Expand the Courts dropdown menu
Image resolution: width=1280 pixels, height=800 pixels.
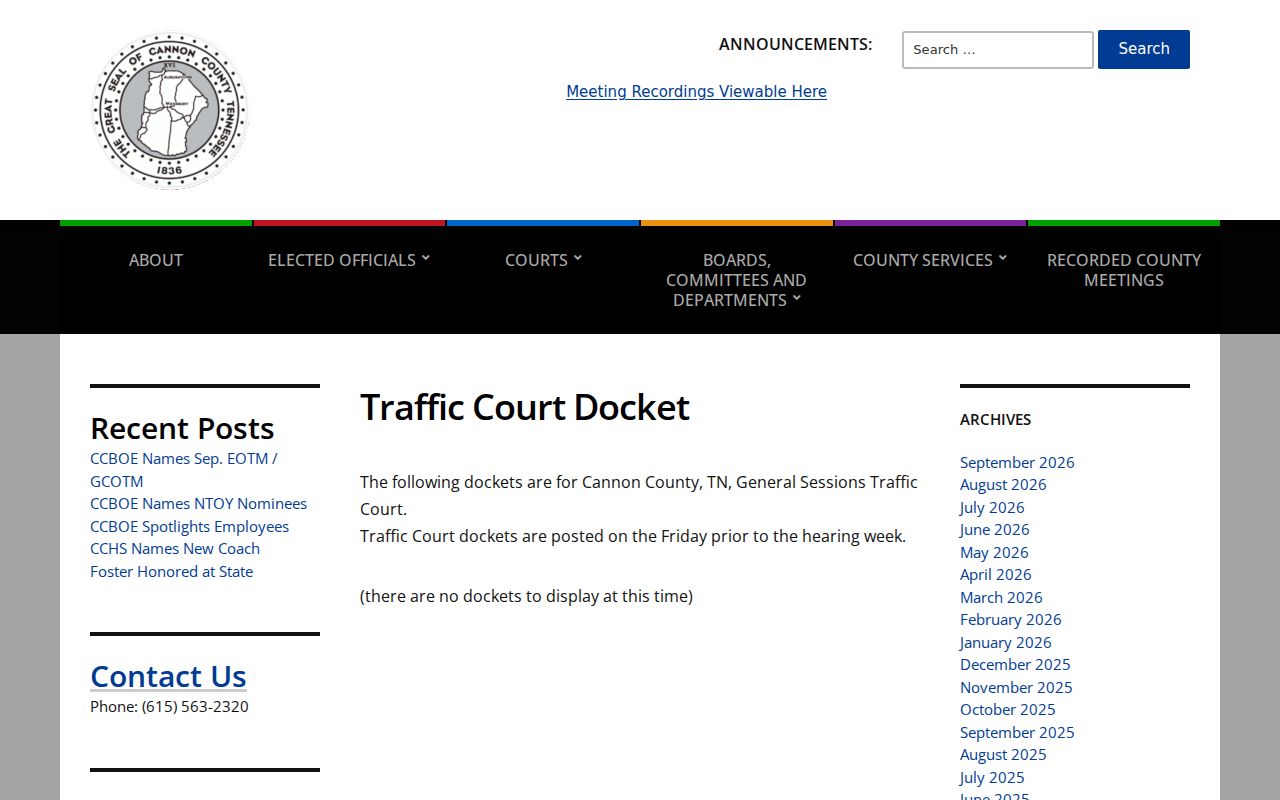(543, 260)
